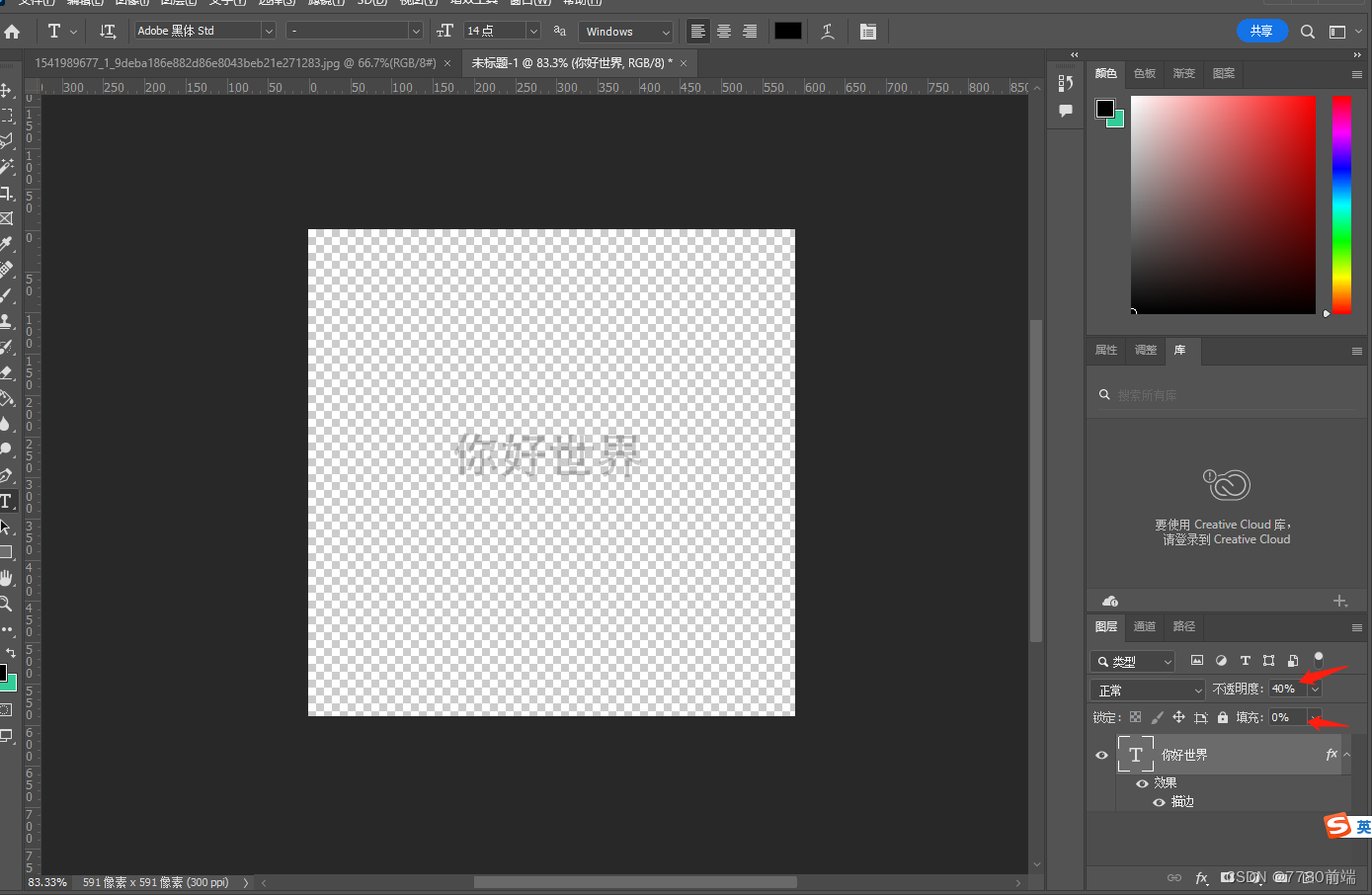The width and height of the screenshot is (1372, 895).
Task: Filter layers by type layers T icon
Action: pos(1245,661)
